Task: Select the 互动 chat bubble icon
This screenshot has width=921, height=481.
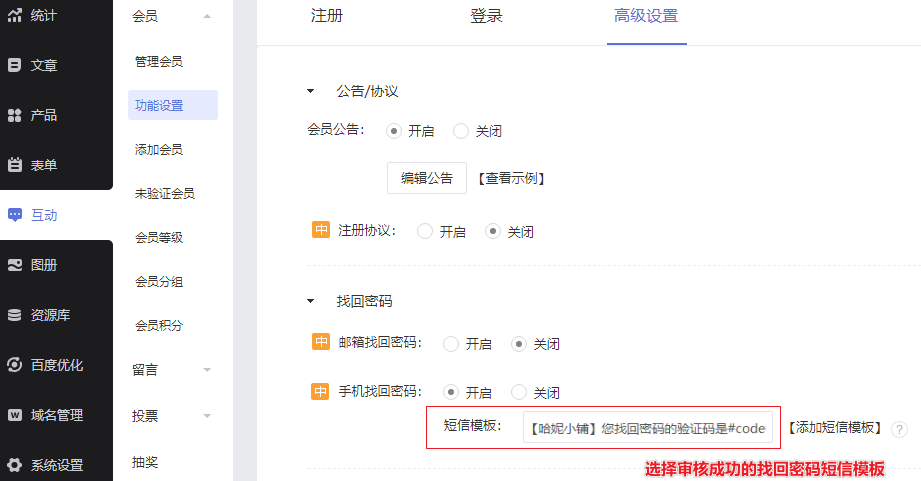Action: pyautogui.click(x=15, y=215)
